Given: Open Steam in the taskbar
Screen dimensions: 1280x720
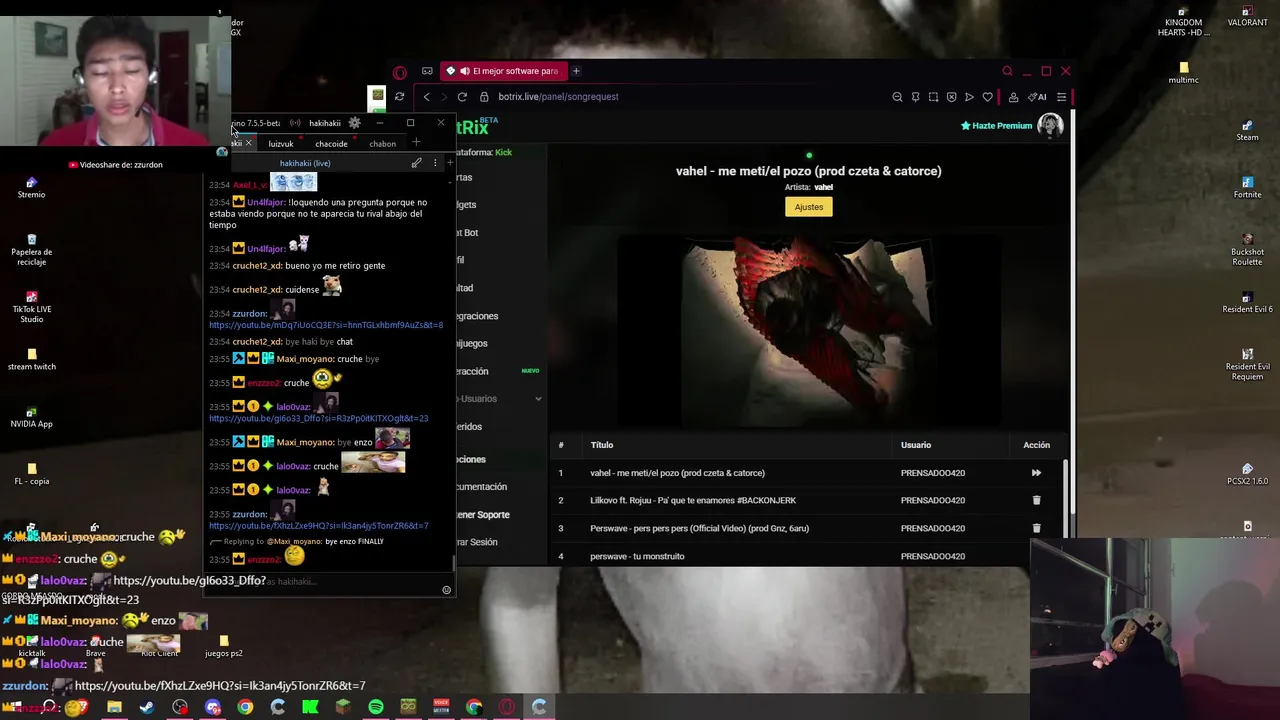Looking at the screenshot, I should coord(147,707).
